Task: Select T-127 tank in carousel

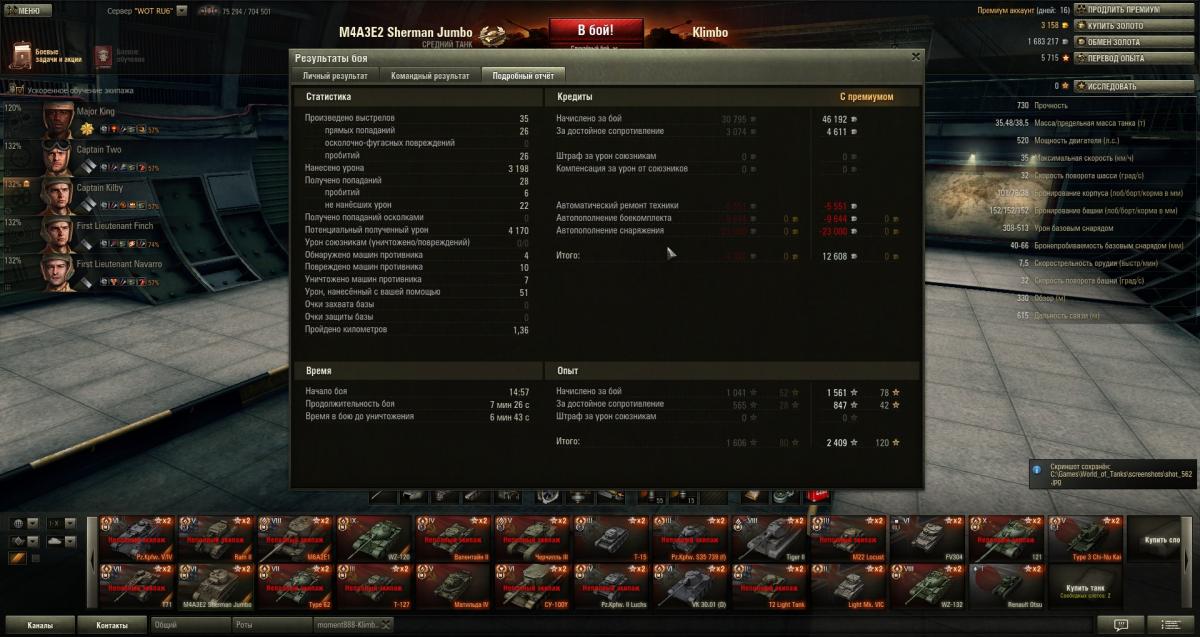Action: click(375, 587)
